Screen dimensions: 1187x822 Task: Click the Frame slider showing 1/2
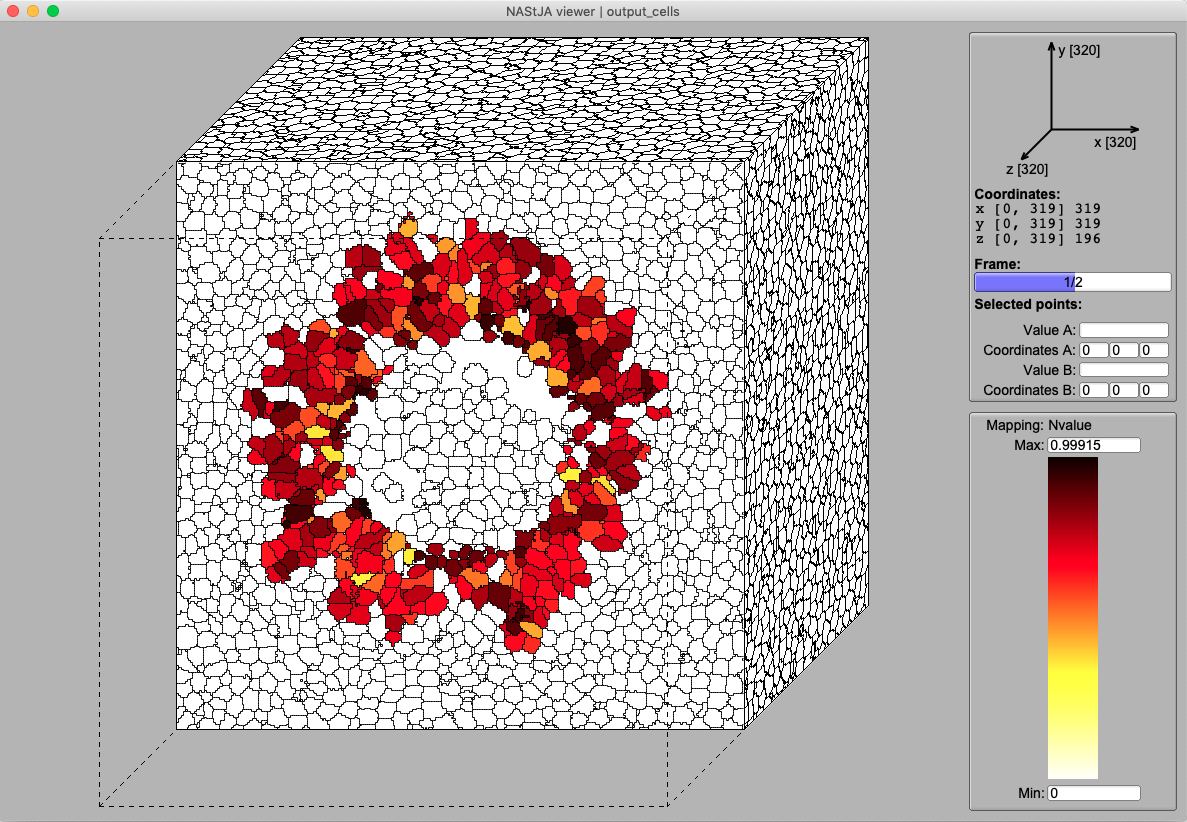1072,282
